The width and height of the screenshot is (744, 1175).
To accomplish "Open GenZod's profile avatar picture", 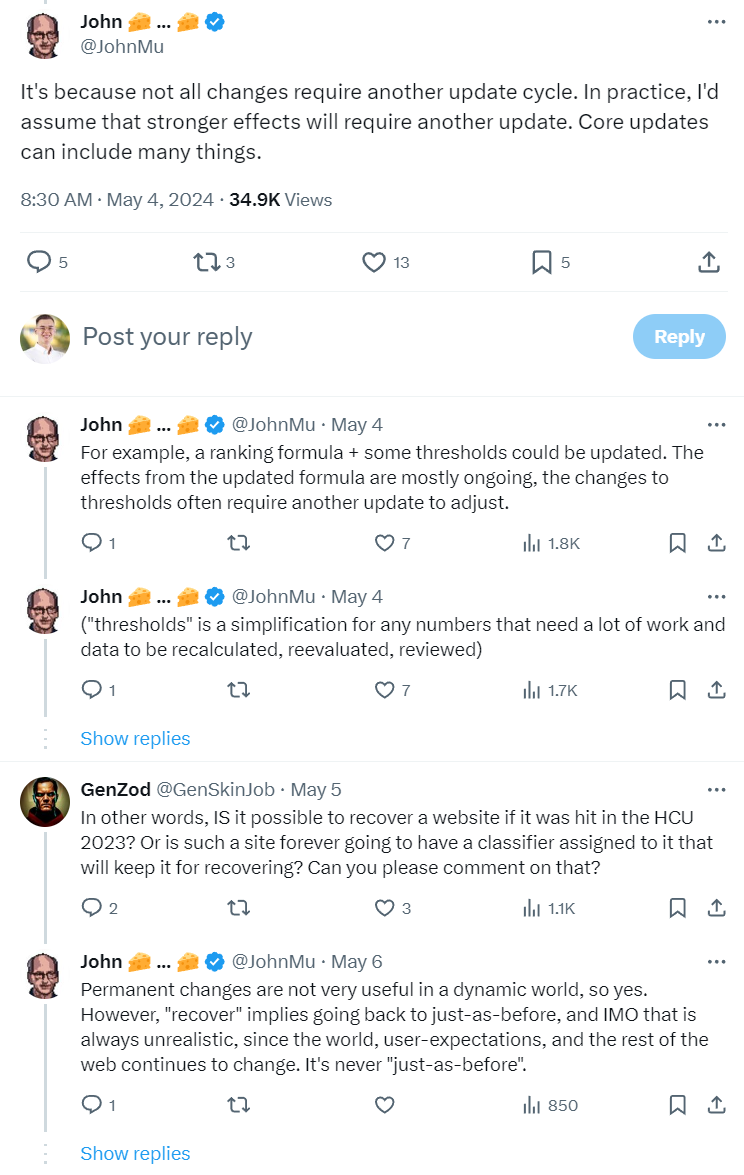I will point(45,802).
